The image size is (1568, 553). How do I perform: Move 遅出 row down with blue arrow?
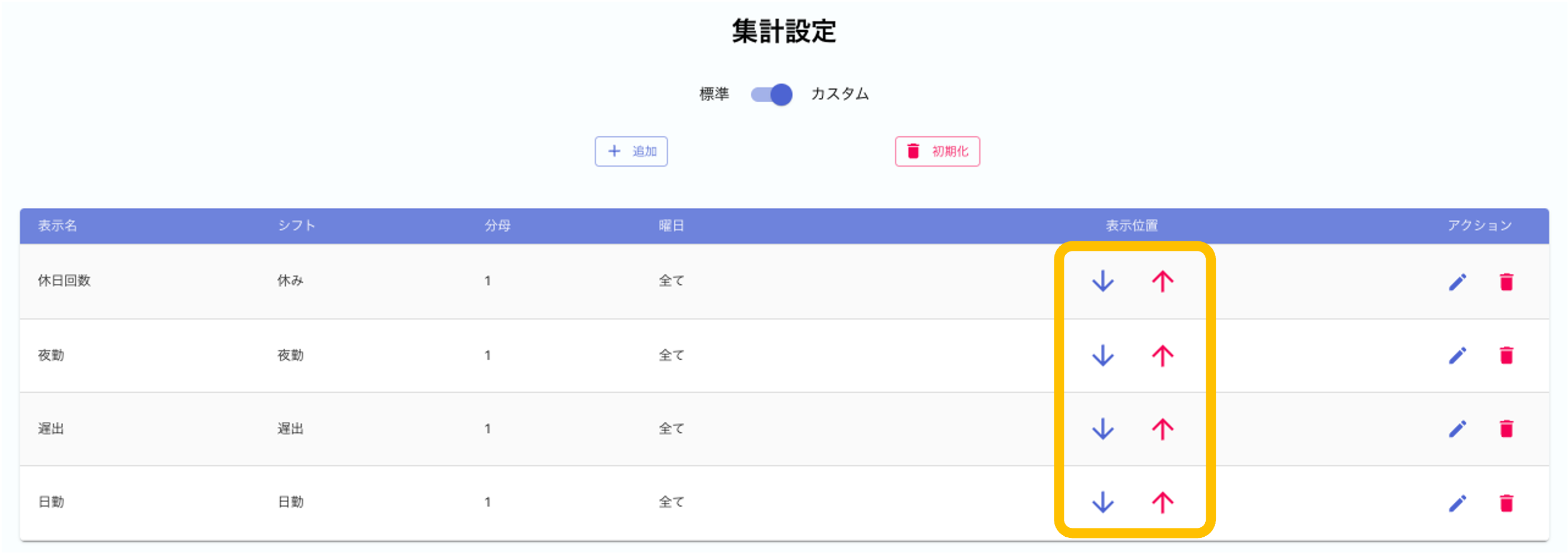1102,429
